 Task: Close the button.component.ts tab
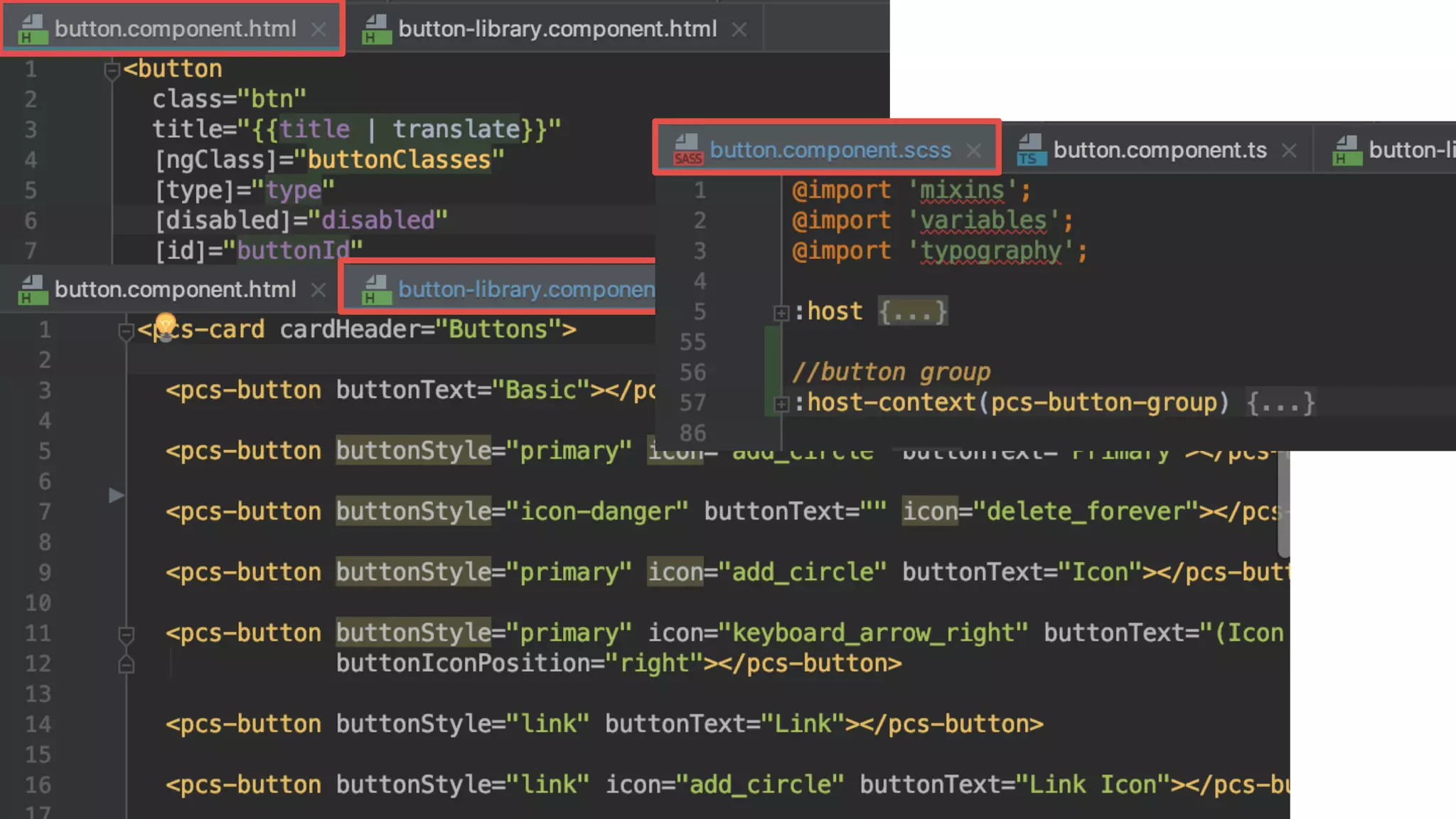1289,151
